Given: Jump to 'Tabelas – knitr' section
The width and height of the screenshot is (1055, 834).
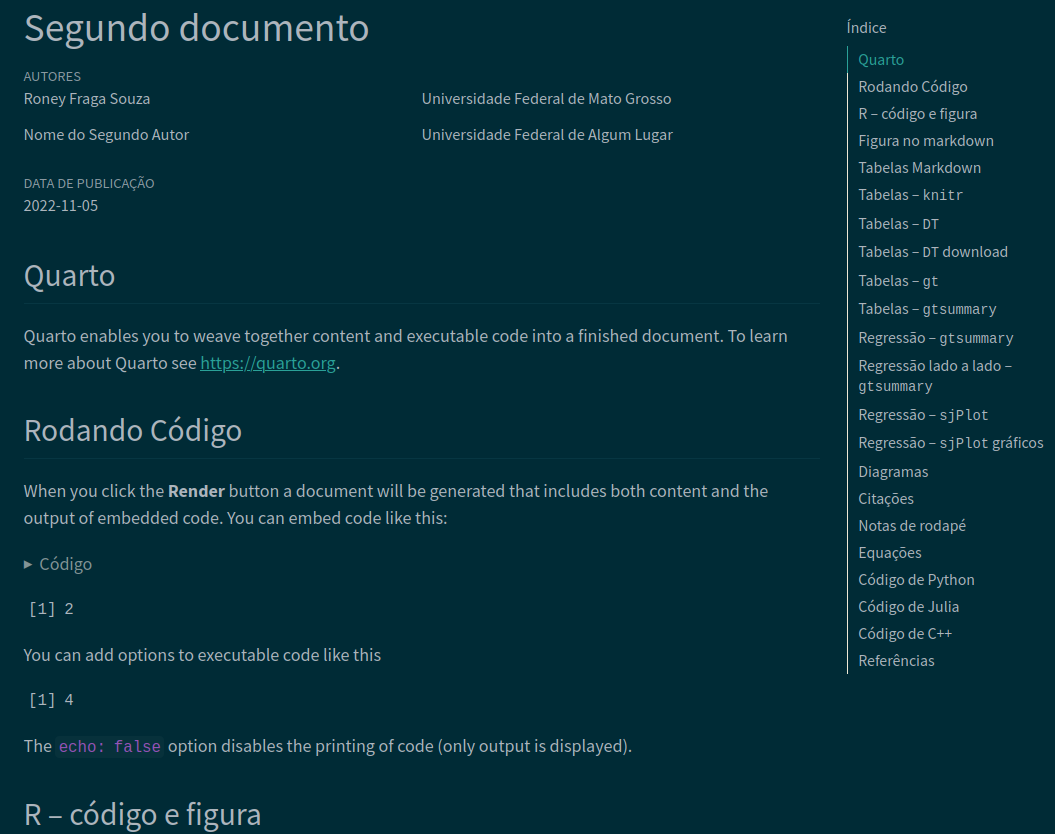Looking at the screenshot, I should point(910,195).
